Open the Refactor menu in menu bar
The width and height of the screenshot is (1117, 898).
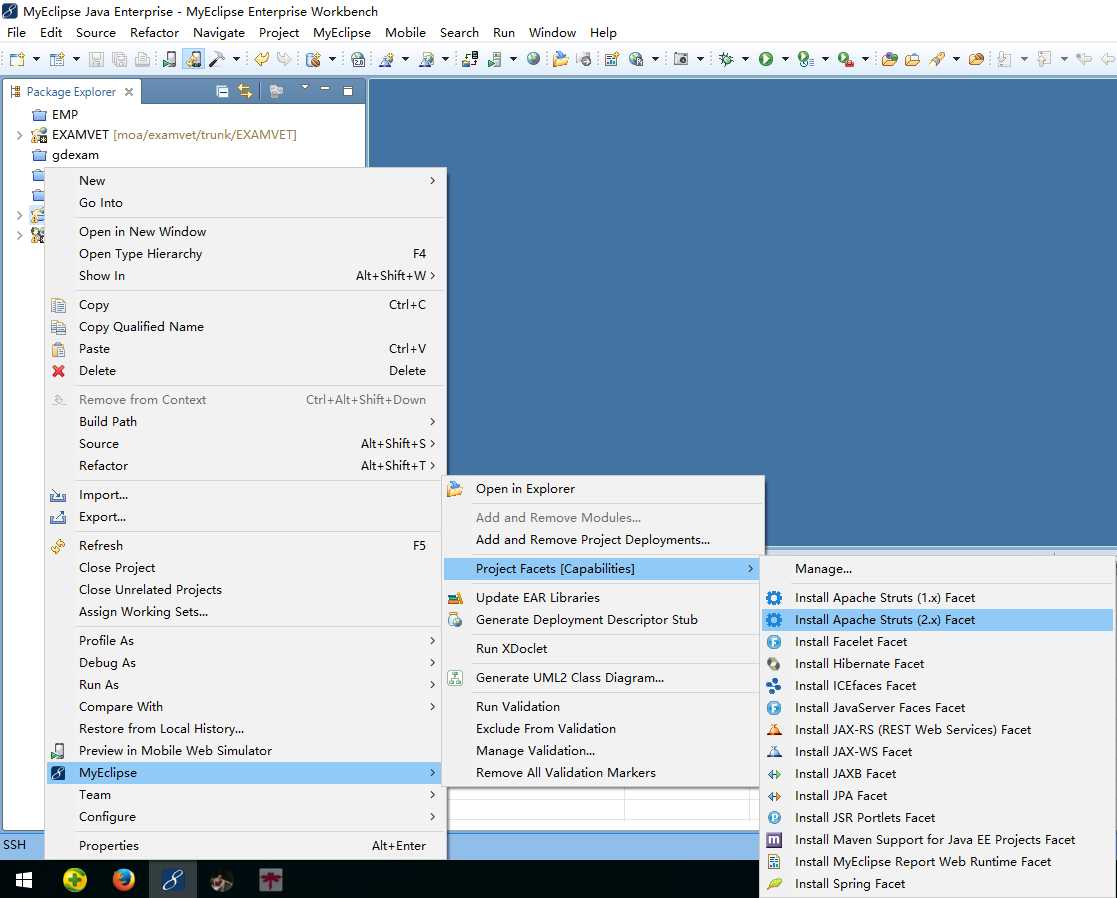point(154,32)
